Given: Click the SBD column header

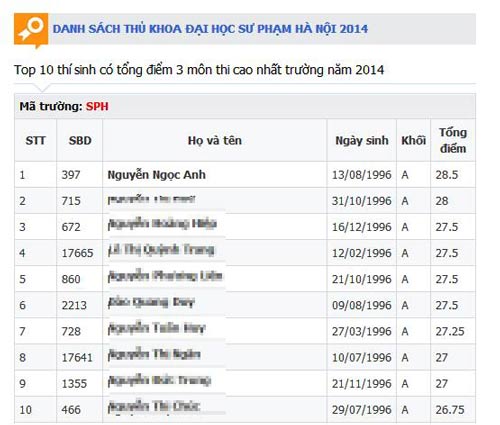Looking at the screenshot, I should 80,140.
